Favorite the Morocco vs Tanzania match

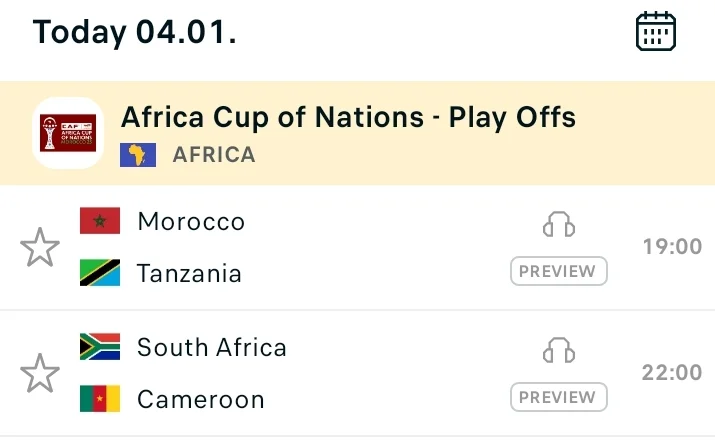(40, 247)
